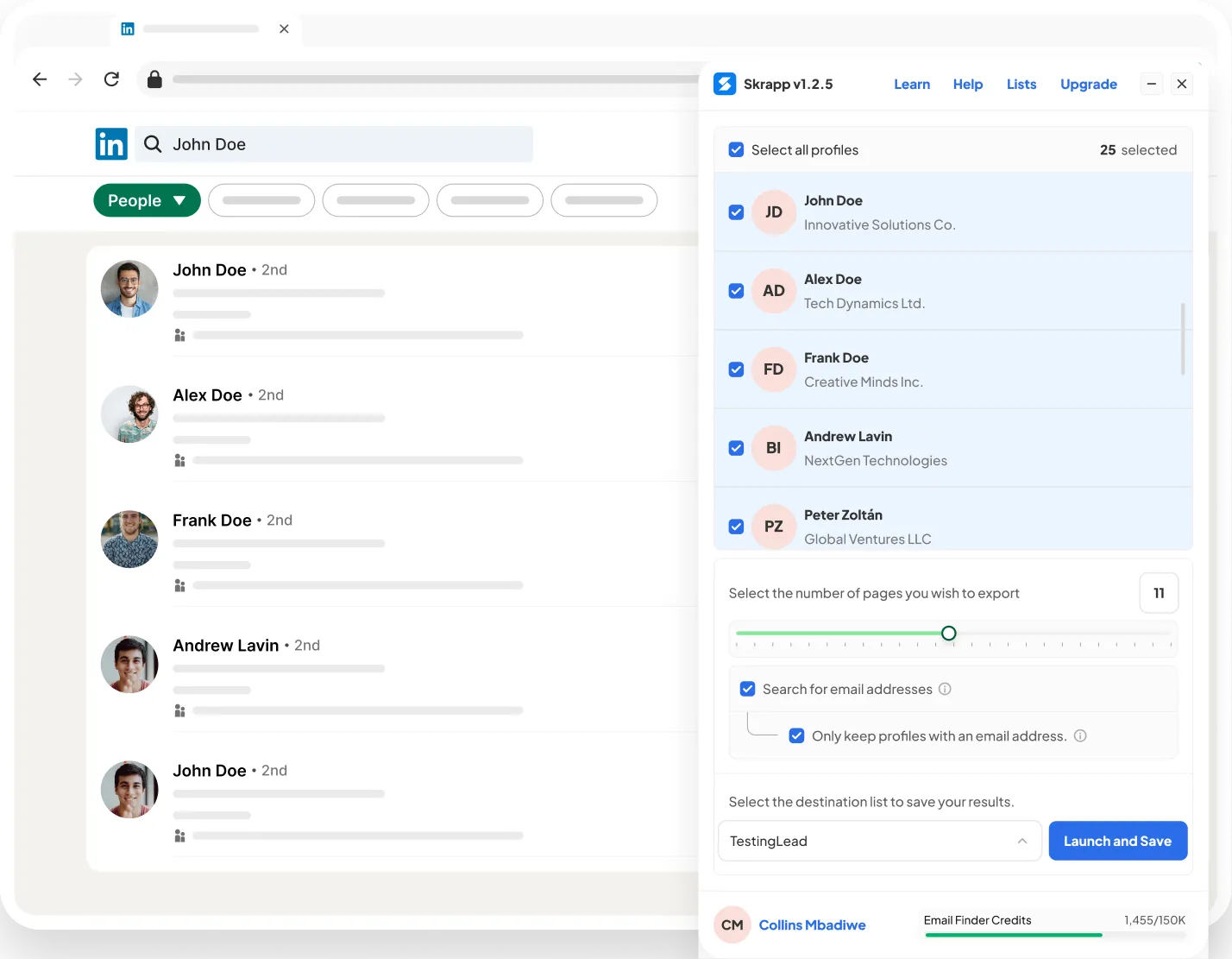This screenshot has width=1232, height=959.
Task: Click the CM avatar of Collins Mbadiwe
Action: tap(732, 924)
